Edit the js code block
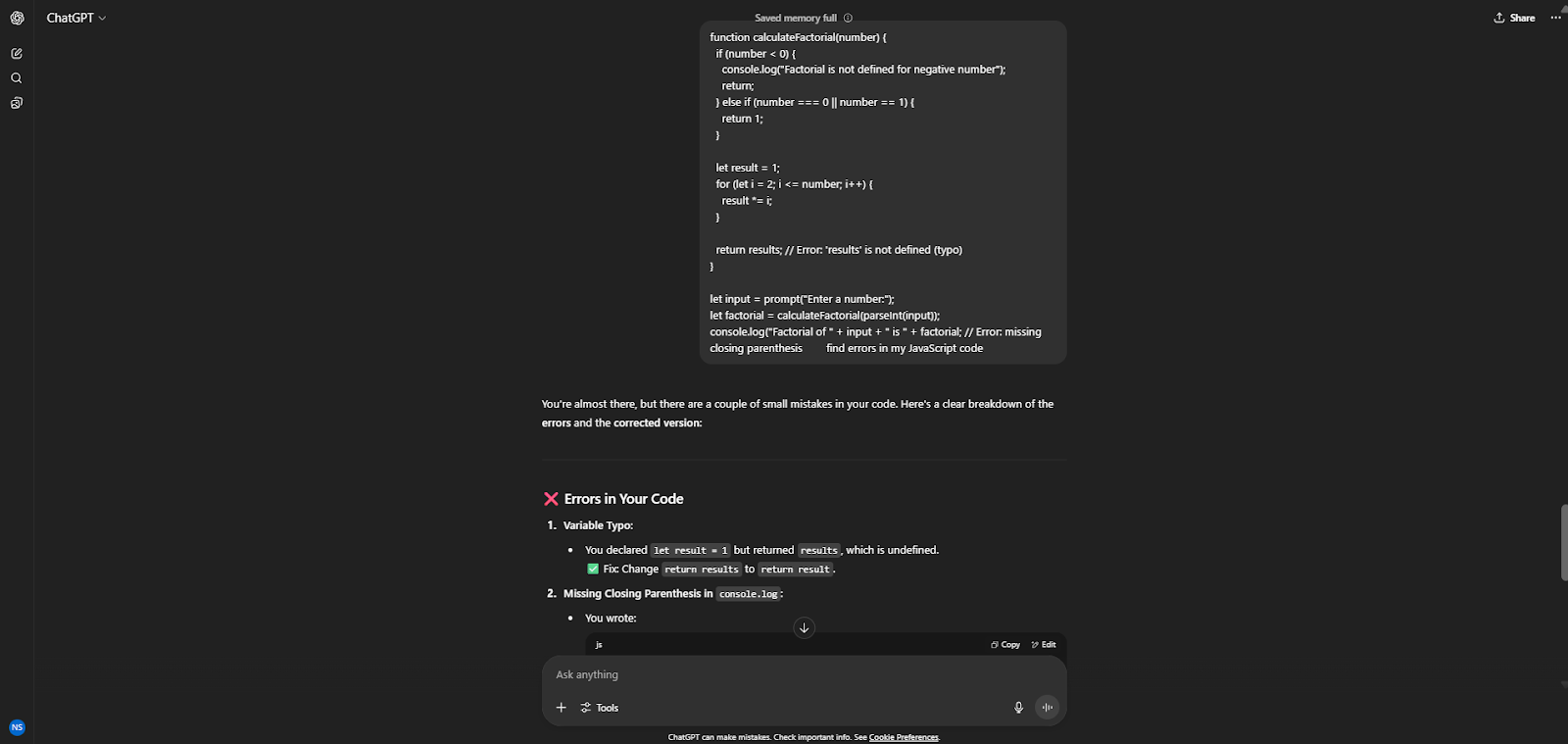Image resolution: width=1568 pixels, height=744 pixels. (1044, 645)
